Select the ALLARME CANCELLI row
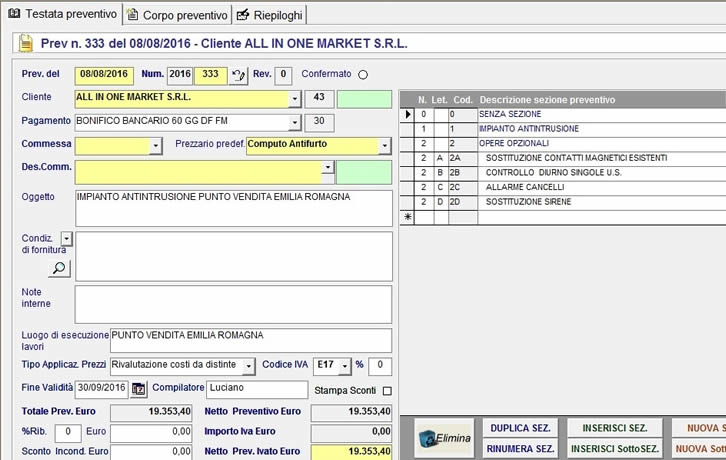 click(x=563, y=188)
